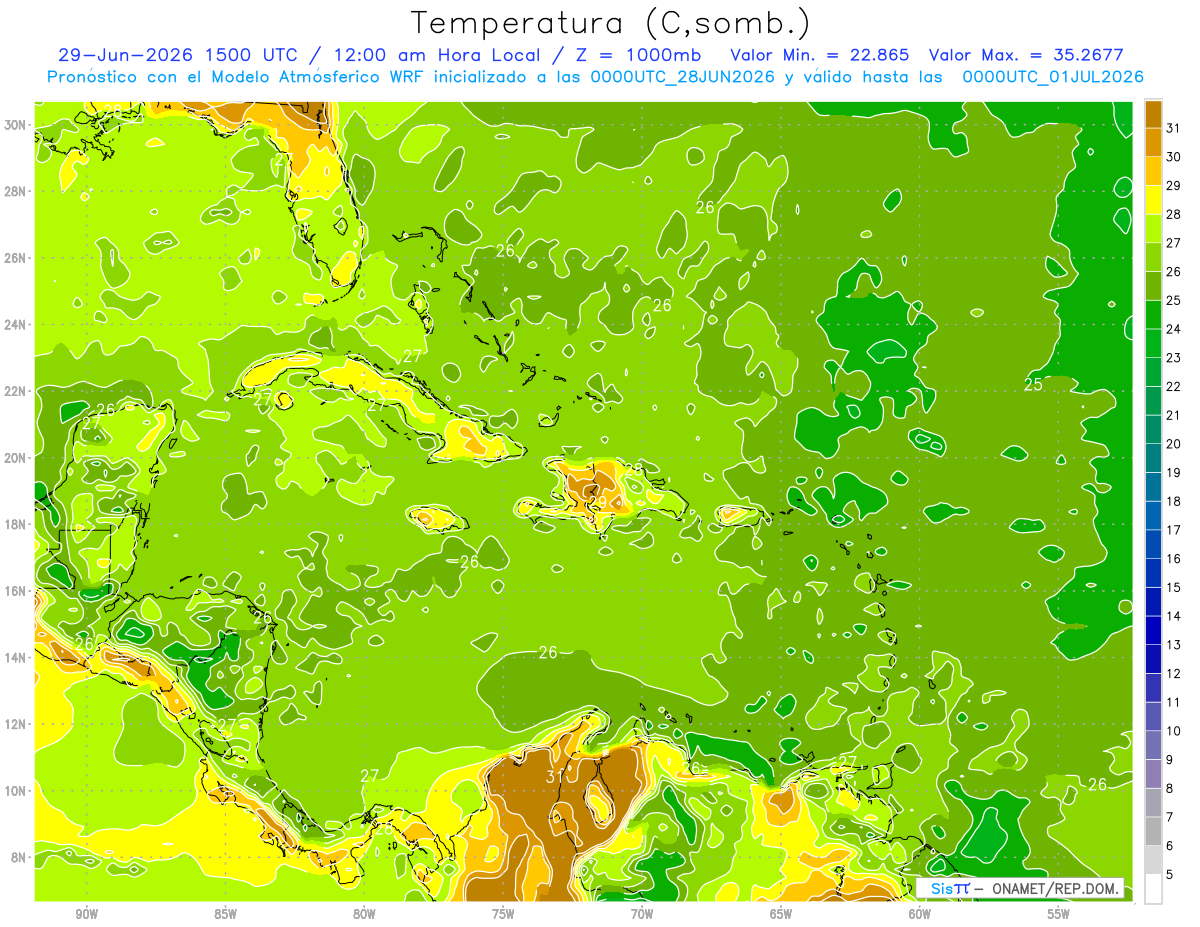This screenshot has height=927, width=1200.
Task: Pick the yellow swatch between 28 and 29
Action: 1154,200
